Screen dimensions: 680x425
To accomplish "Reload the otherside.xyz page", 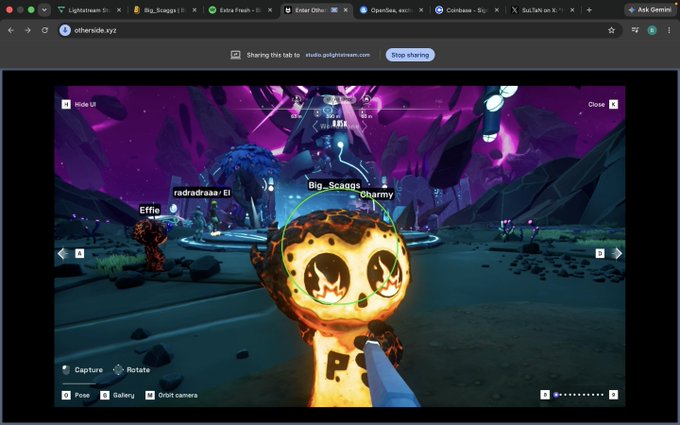I will click(45, 30).
